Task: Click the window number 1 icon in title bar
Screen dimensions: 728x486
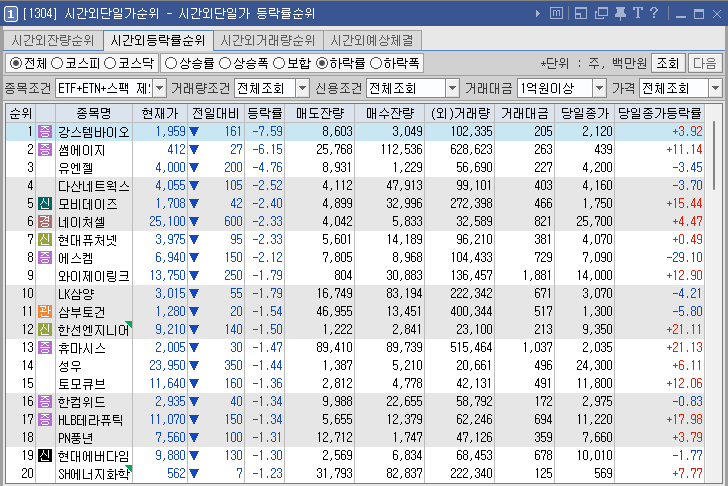Action: (x=11, y=13)
